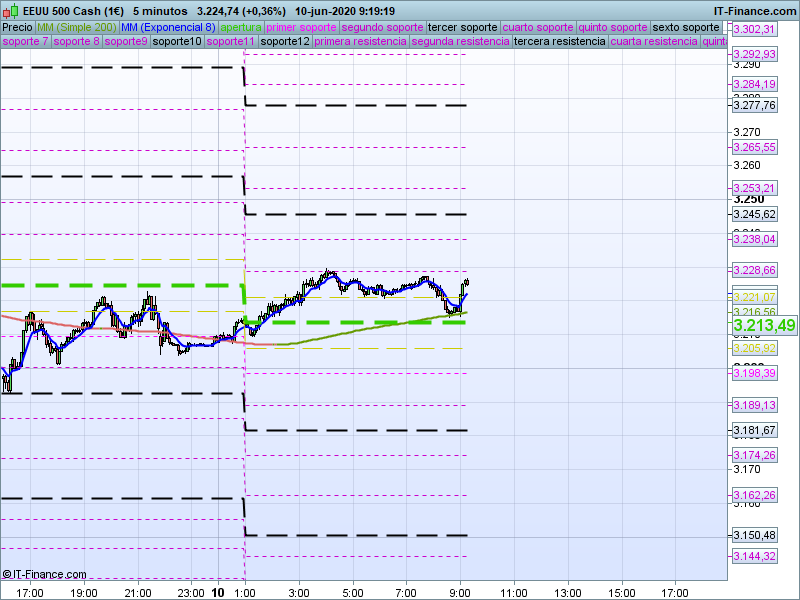Click the day 10 marker on time axis
Image resolution: width=800 pixels, height=600 pixels.
click(x=218, y=592)
